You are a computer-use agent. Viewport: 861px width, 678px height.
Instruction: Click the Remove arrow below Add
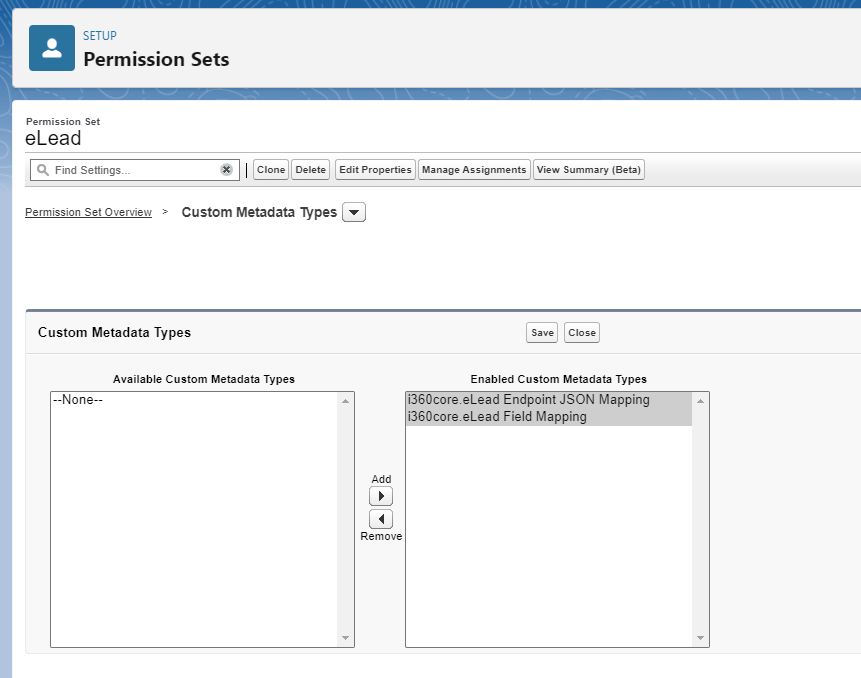(x=381, y=518)
